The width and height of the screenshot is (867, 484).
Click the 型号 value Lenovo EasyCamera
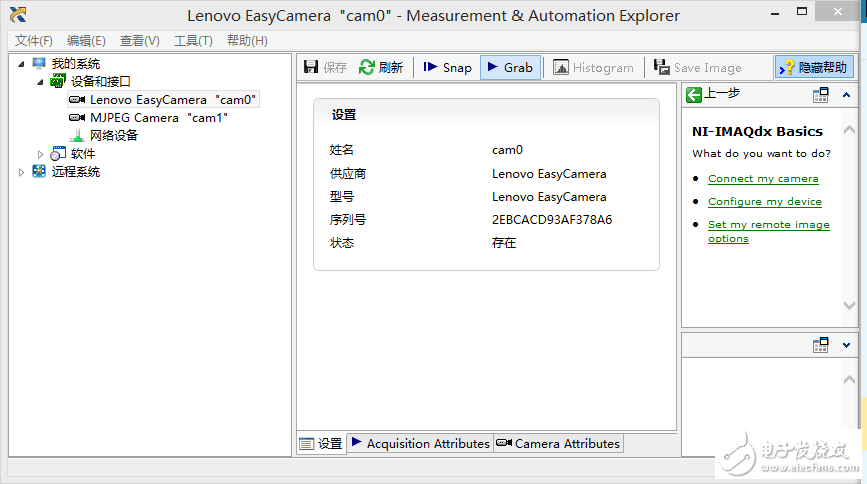(x=549, y=197)
